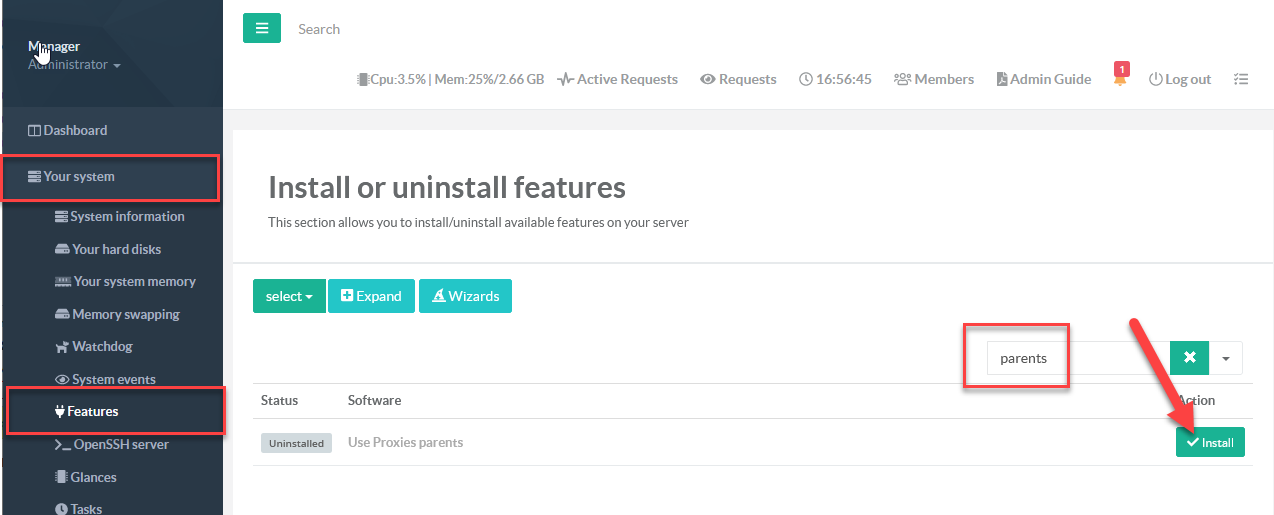Click the green hamburger menu toggle button
The width and height of the screenshot is (1274, 515).
tap(261, 28)
